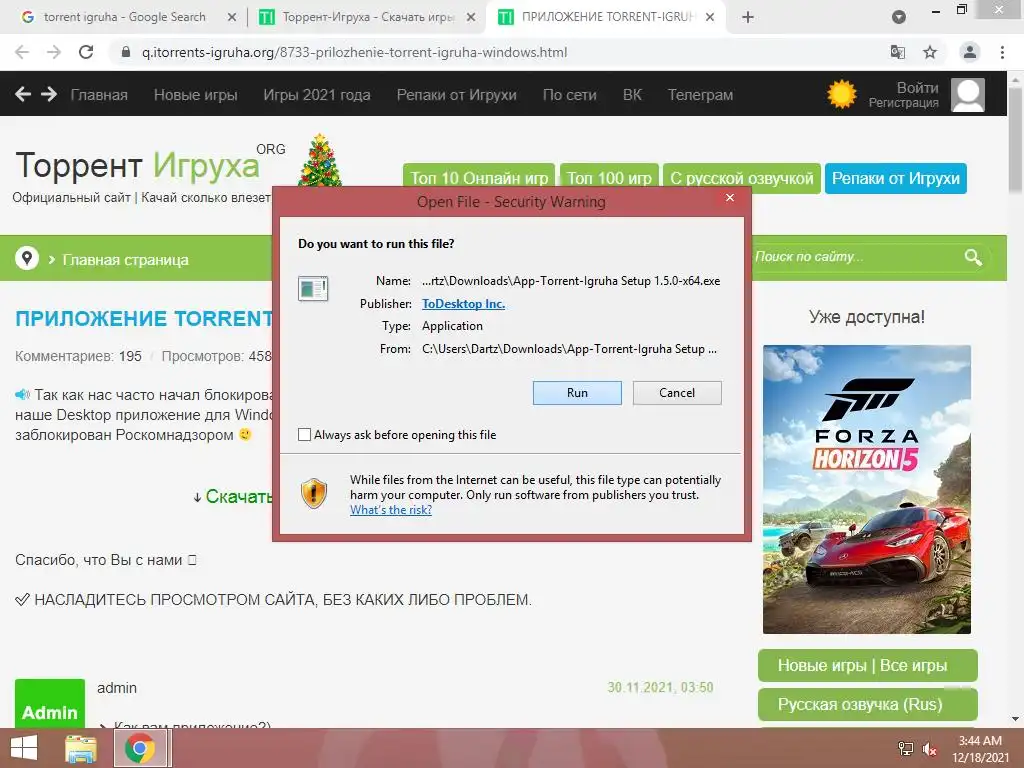Click the Поиск по сайту search field
1024x768 pixels.
coord(856,257)
